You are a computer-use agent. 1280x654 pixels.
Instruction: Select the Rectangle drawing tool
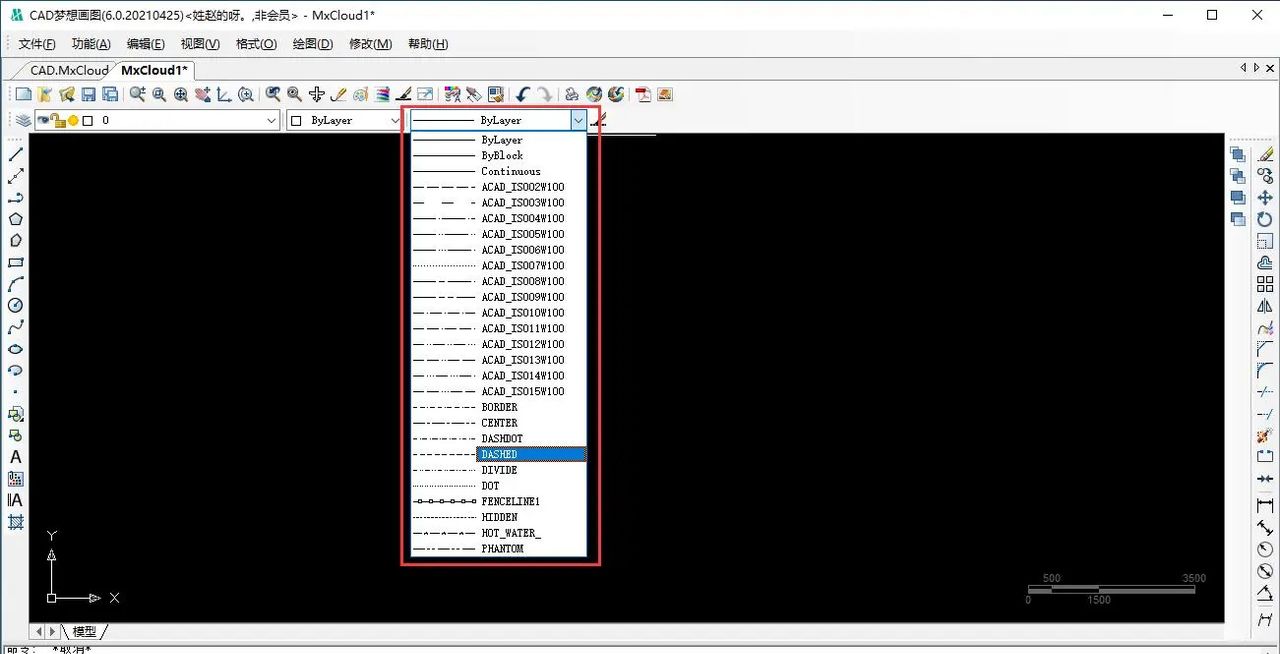coord(15,263)
